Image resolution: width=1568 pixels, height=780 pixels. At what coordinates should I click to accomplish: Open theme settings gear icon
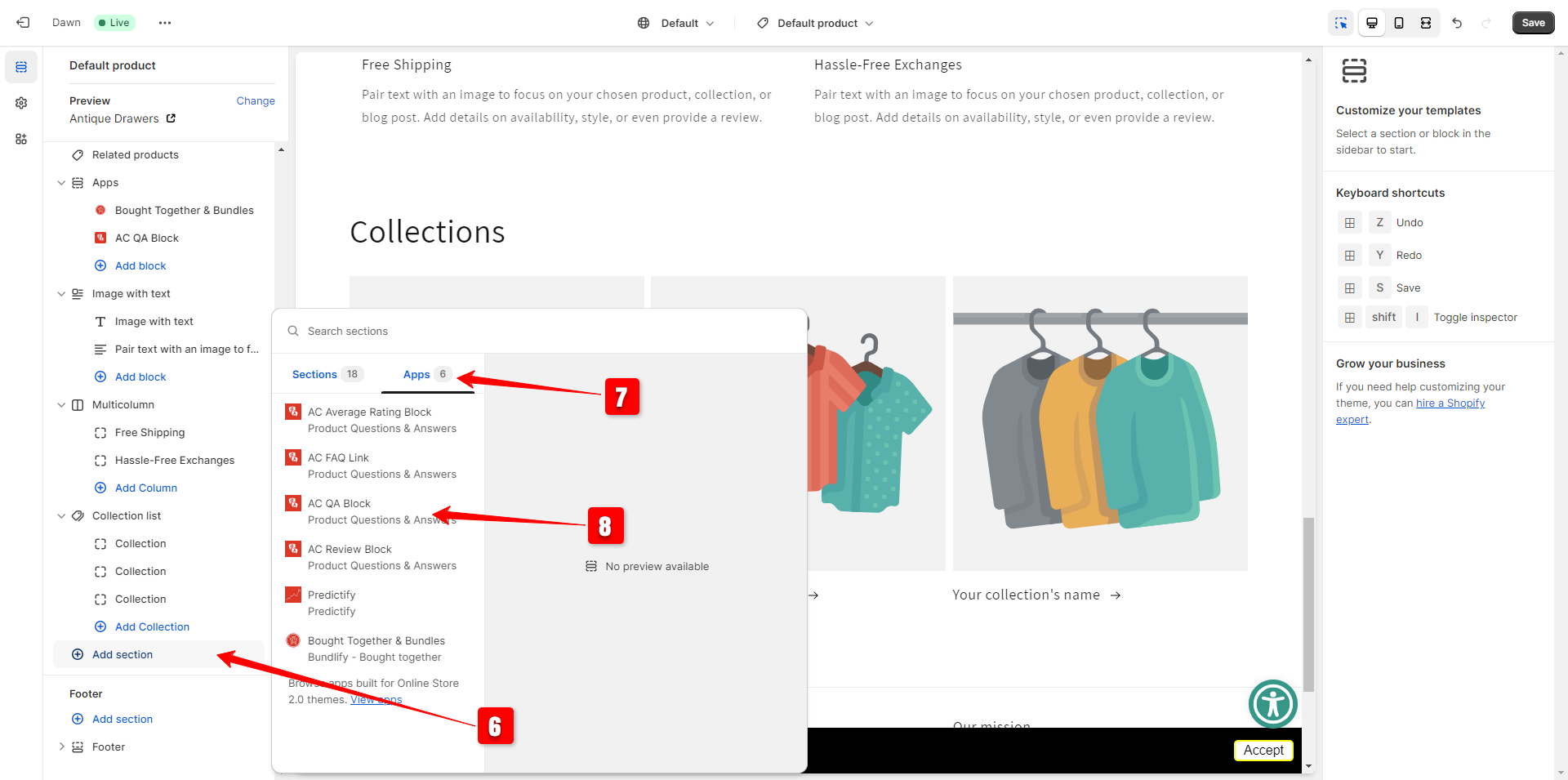pos(21,103)
